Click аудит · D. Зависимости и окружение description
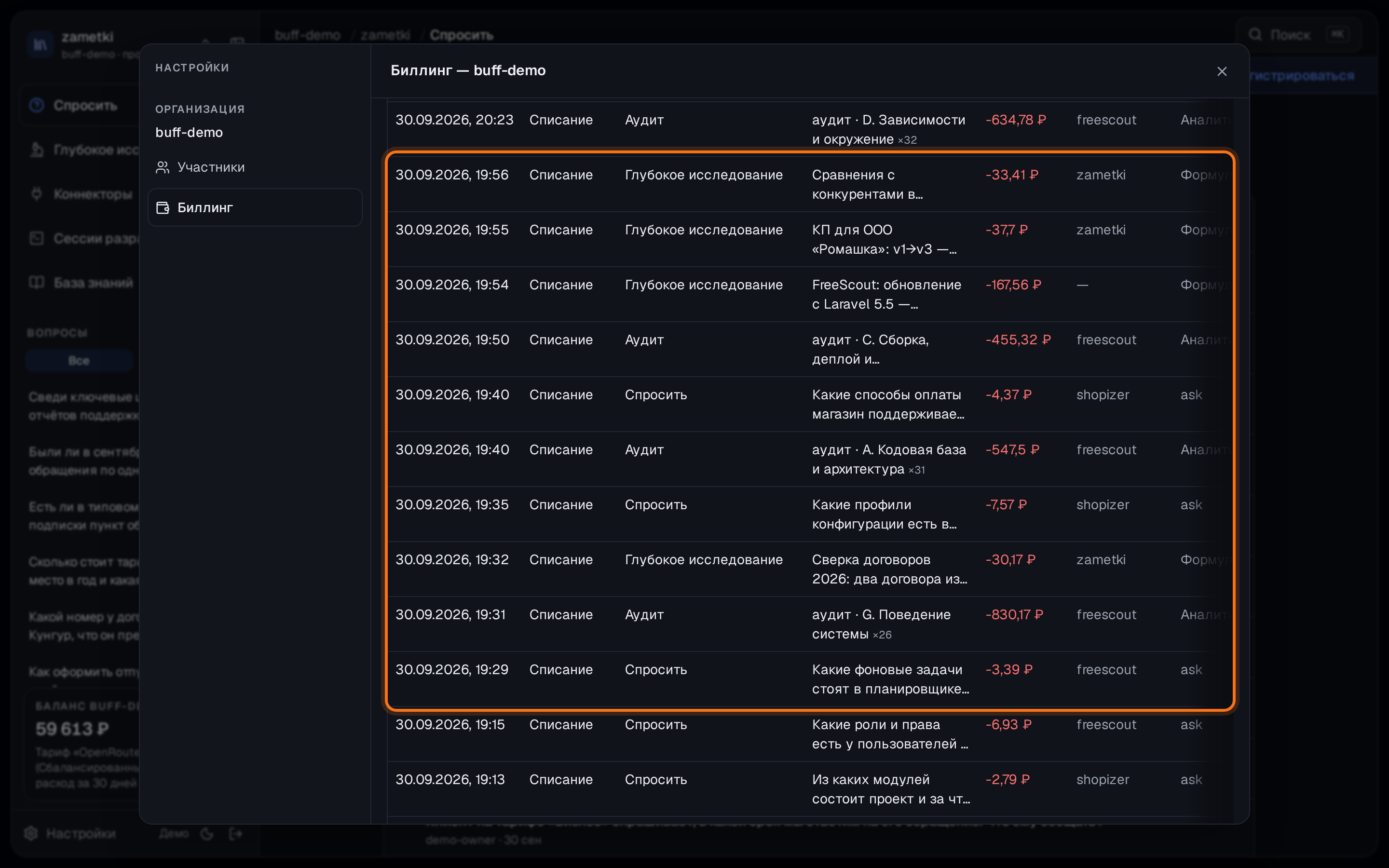This screenshot has height=868, width=1389. pos(888,129)
